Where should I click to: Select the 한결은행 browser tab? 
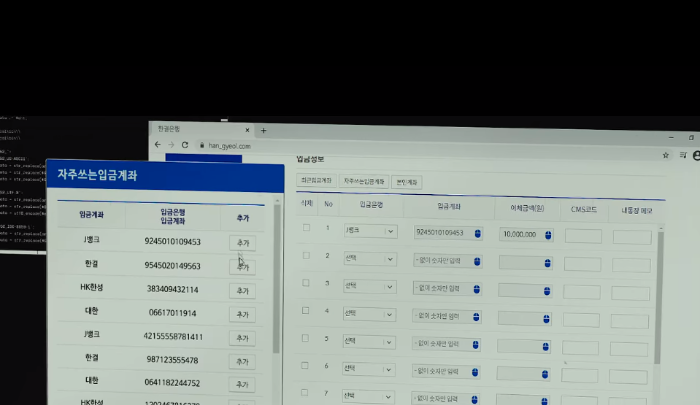[x=201, y=129]
